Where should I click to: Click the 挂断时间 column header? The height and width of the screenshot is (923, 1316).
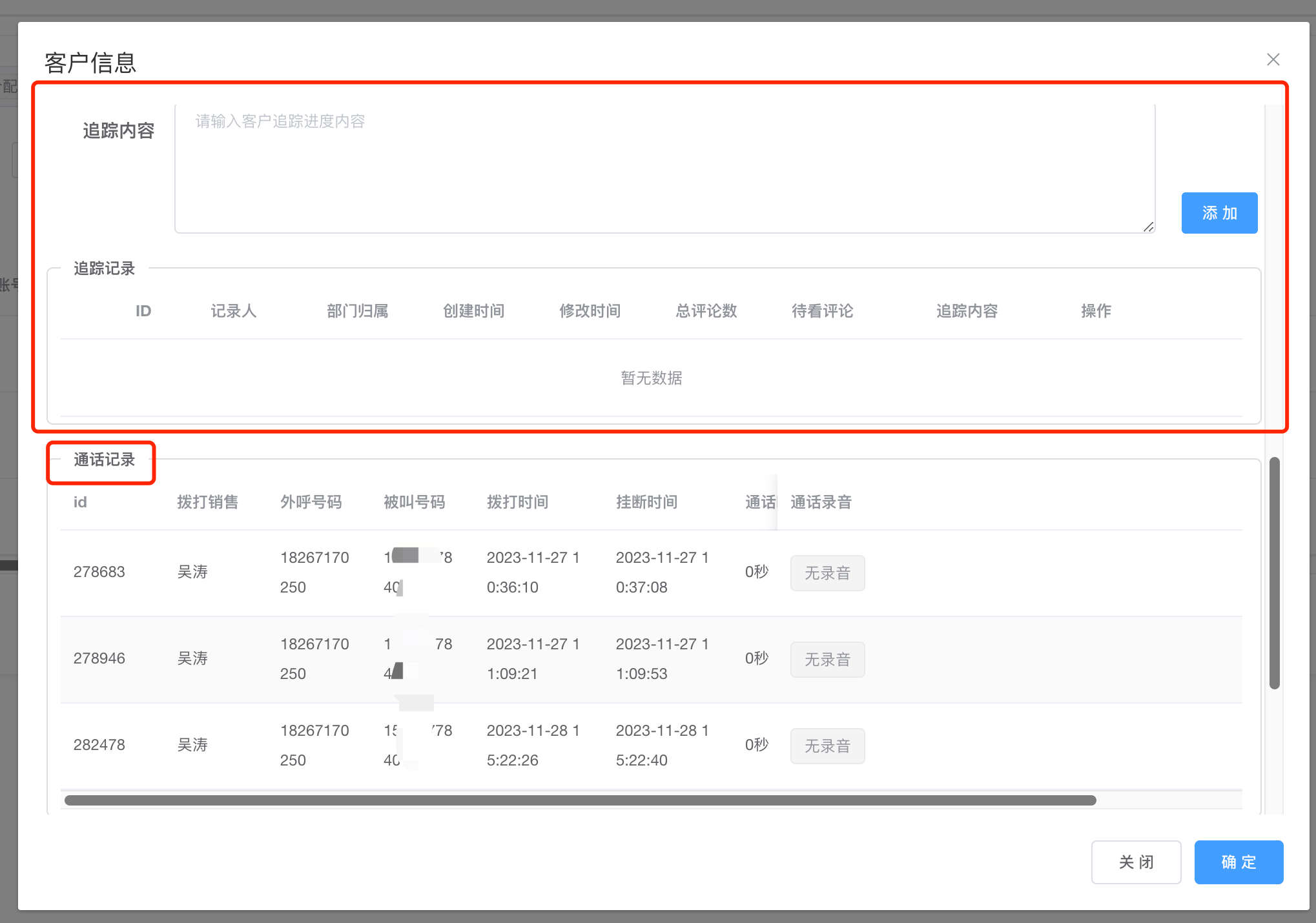click(x=646, y=502)
